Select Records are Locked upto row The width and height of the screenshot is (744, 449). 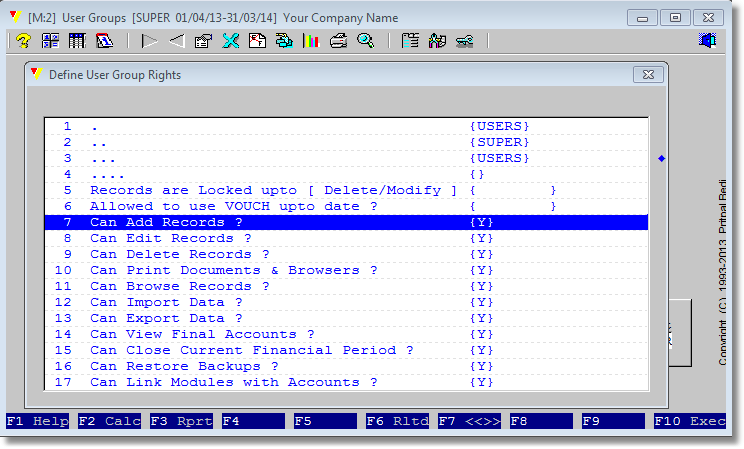(x=346, y=190)
